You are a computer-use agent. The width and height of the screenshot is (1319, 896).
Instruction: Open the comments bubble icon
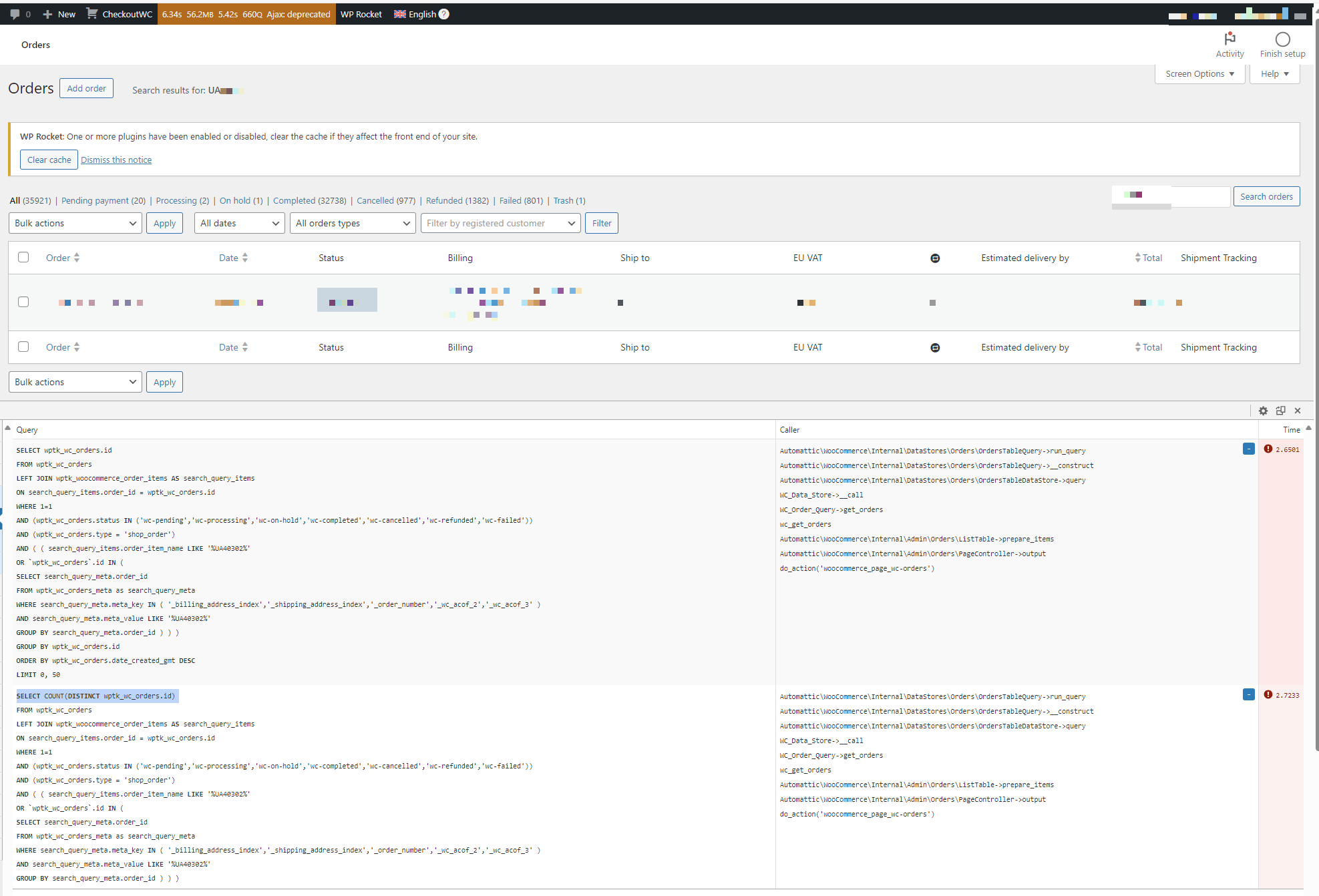click(15, 14)
